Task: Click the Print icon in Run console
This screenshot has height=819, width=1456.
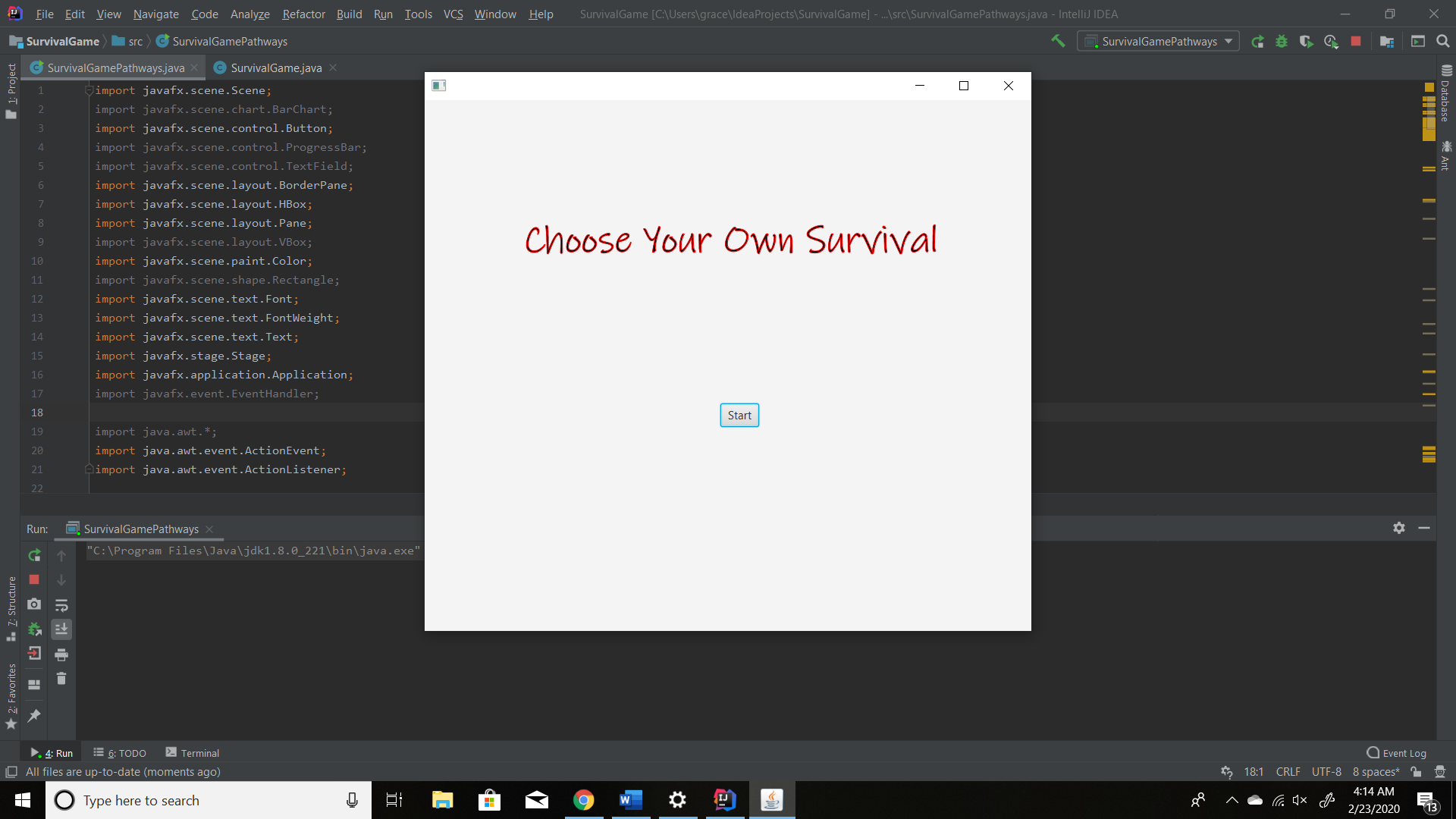Action: 61,654
